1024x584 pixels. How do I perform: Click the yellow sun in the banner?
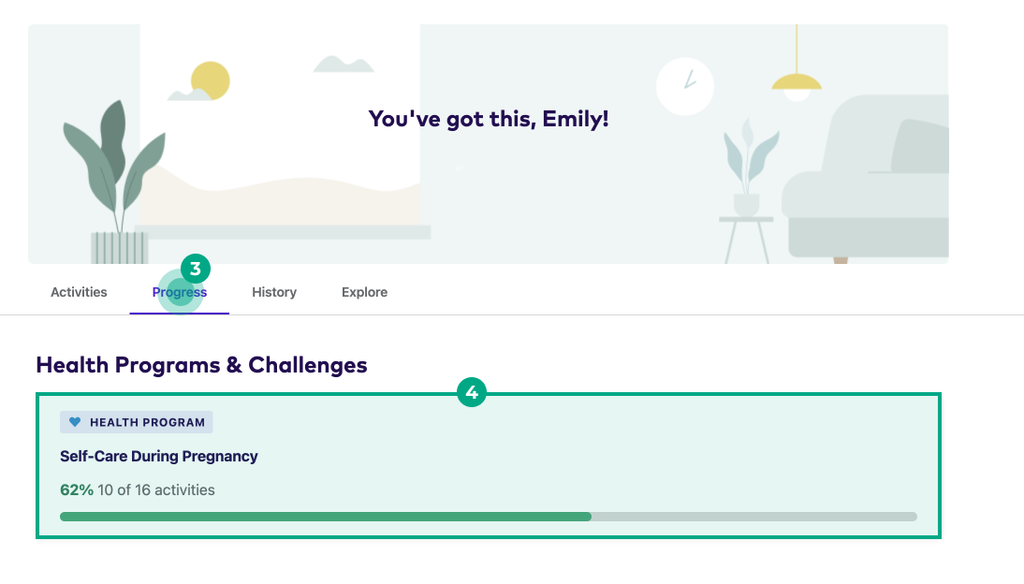click(x=210, y=80)
